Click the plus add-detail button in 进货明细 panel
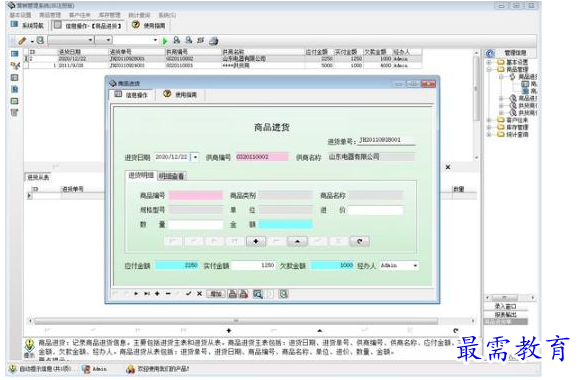Image resolution: width=578 pixels, height=380 pixels. [255, 241]
